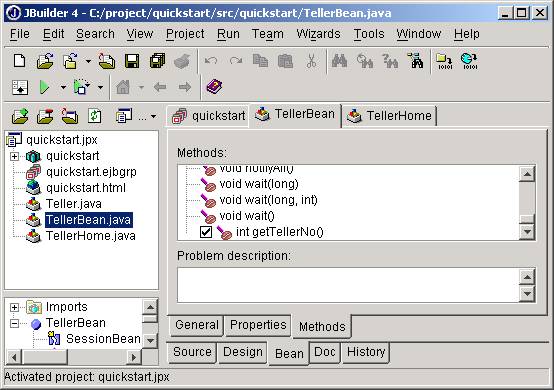Image resolution: width=554 pixels, height=390 pixels.
Task: Click the Help book icon
Action: 214,87
